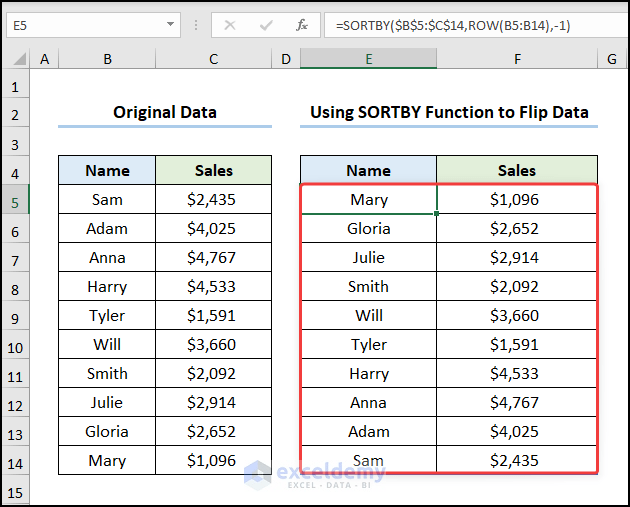Open the Name Box dropdown arrow
Viewport: 630px width, 507px height.
(x=170, y=25)
